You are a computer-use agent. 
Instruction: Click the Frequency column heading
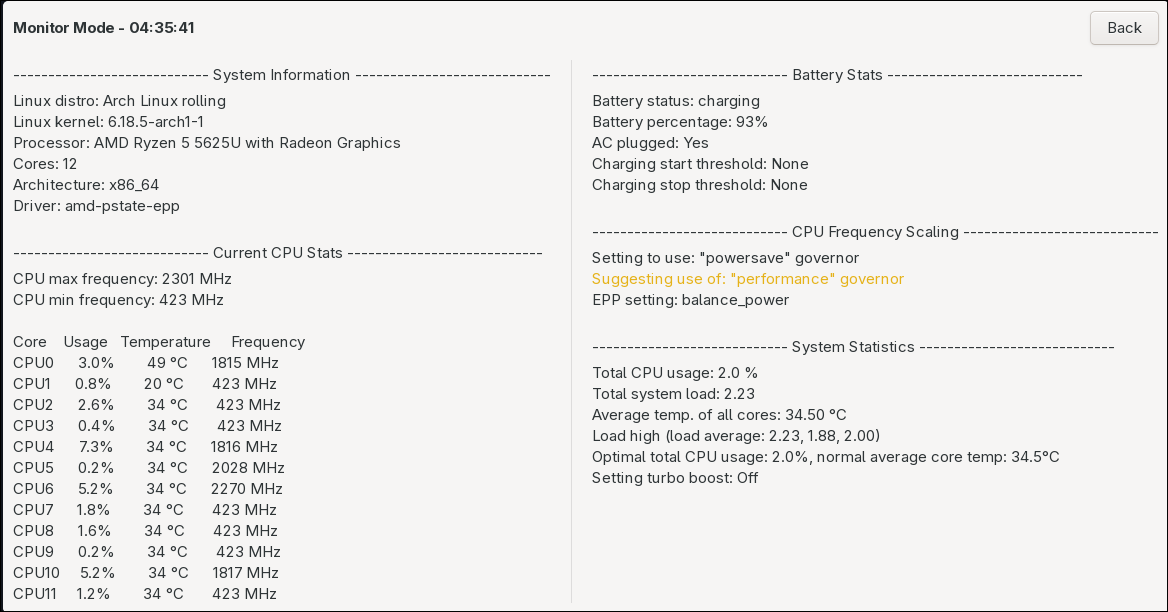tap(268, 342)
